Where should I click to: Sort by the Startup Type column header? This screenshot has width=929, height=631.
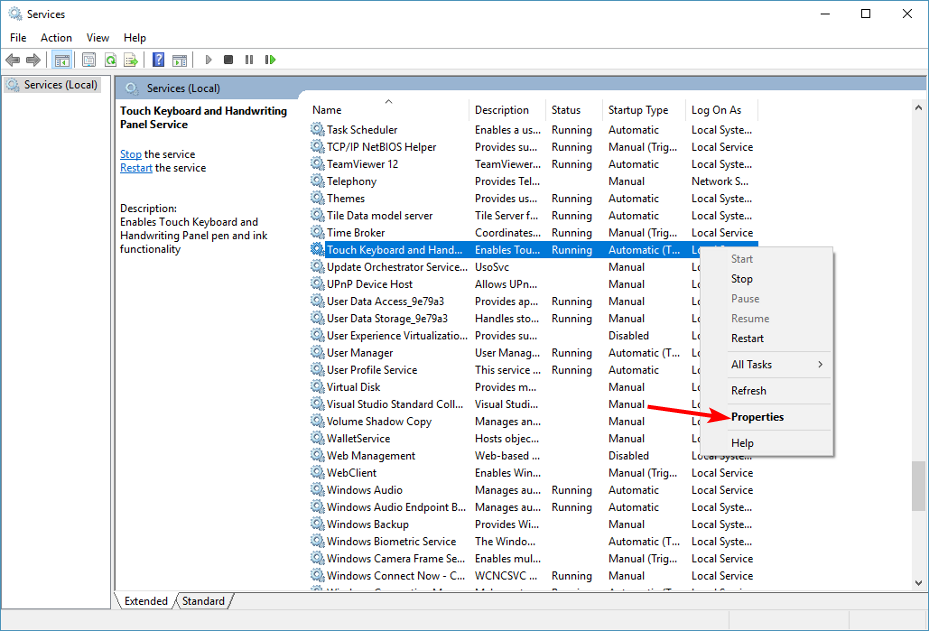[643, 110]
